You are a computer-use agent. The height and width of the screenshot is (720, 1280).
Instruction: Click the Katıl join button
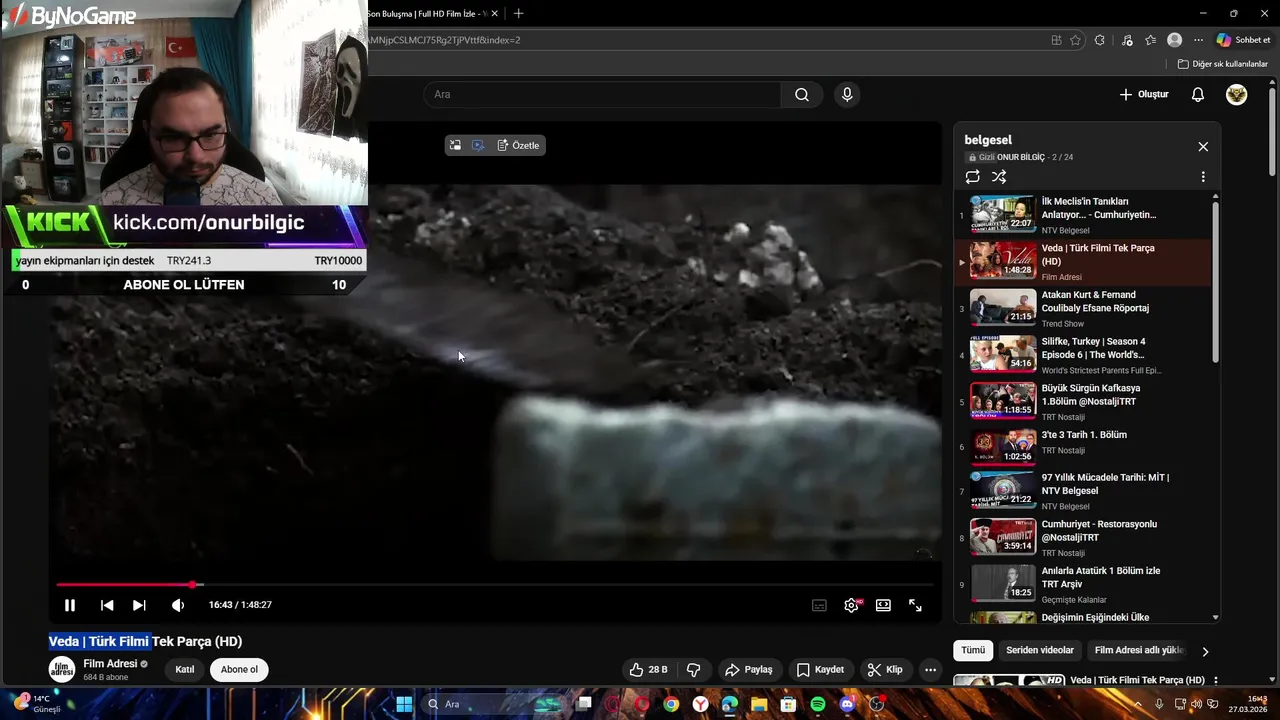coord(185,670)
